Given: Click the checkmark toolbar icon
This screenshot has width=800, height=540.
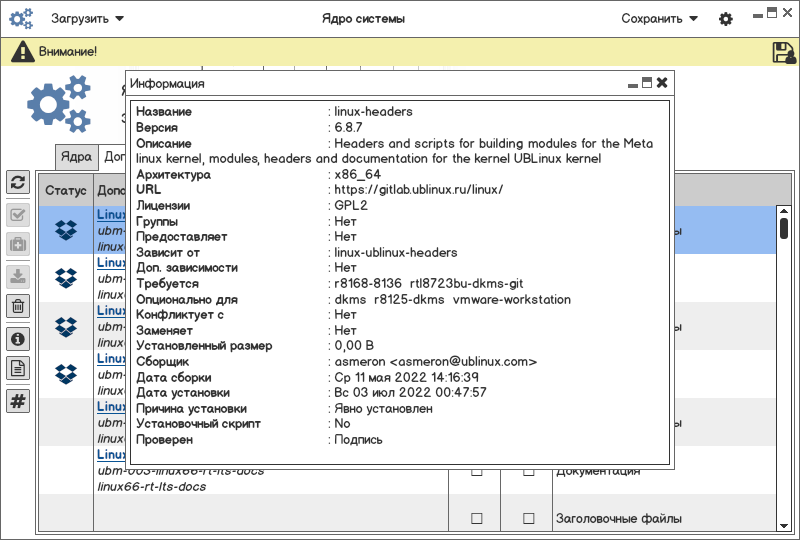Looking at the screenshot, I should pyautogui.click(x=18, y=215).
